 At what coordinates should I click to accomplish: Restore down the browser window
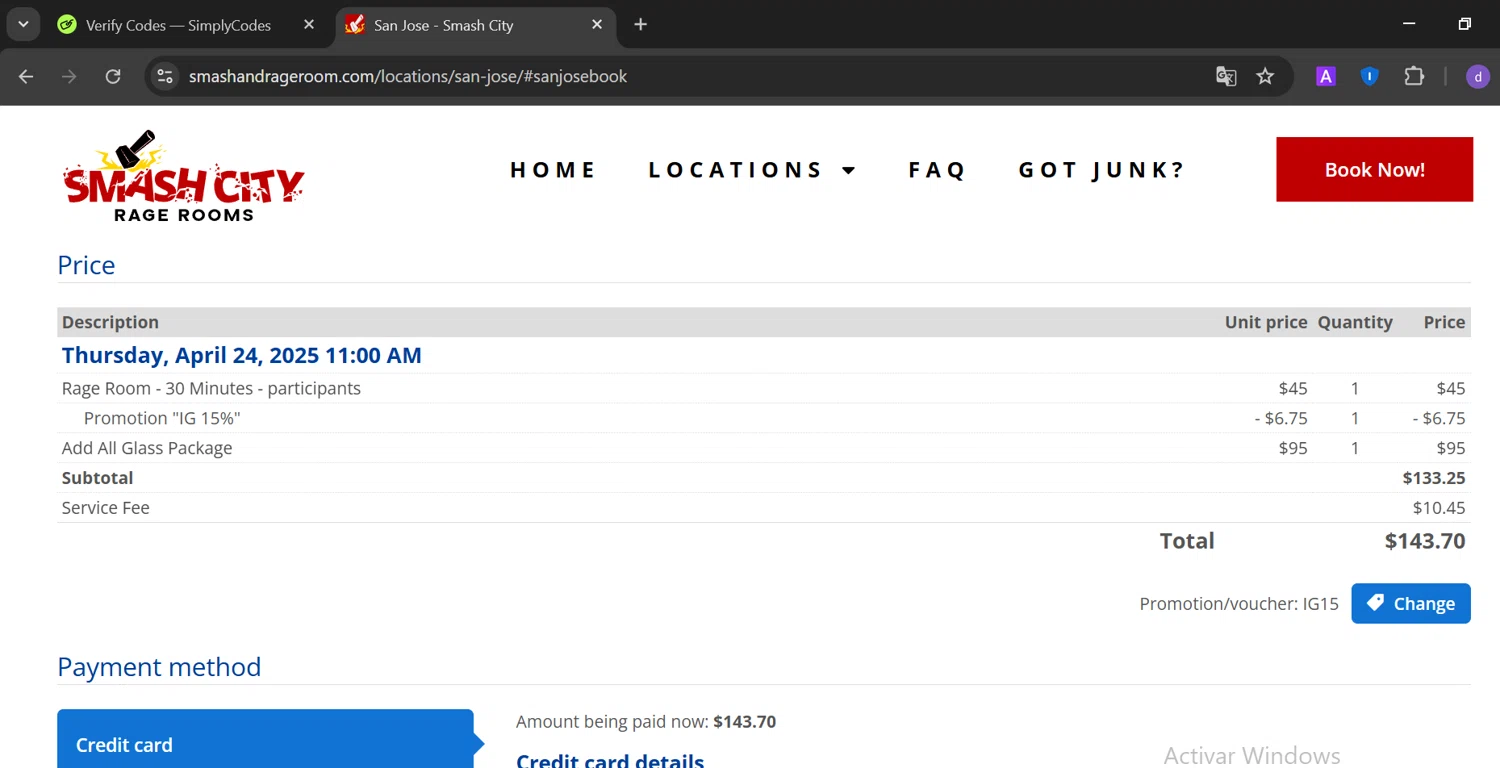point(1464,24)
